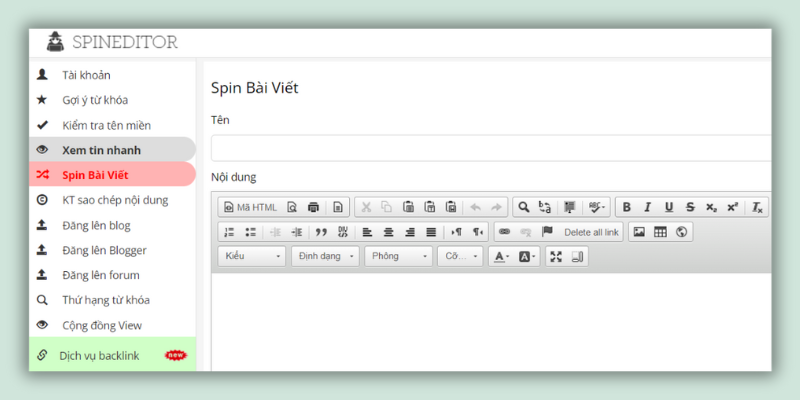The height and width of the screenshot is (400, 800).
Task: Maximize the editor with fullscreen icon
Action: point(556,257)
